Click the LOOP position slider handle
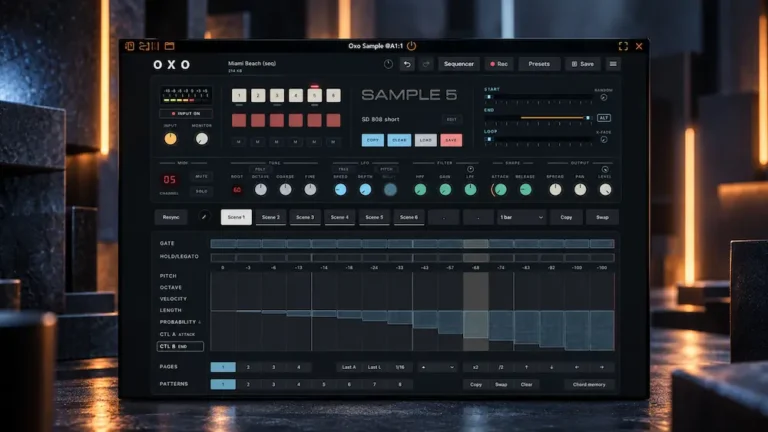The width and height of the screenshot is (768, 432). point(488,139)
